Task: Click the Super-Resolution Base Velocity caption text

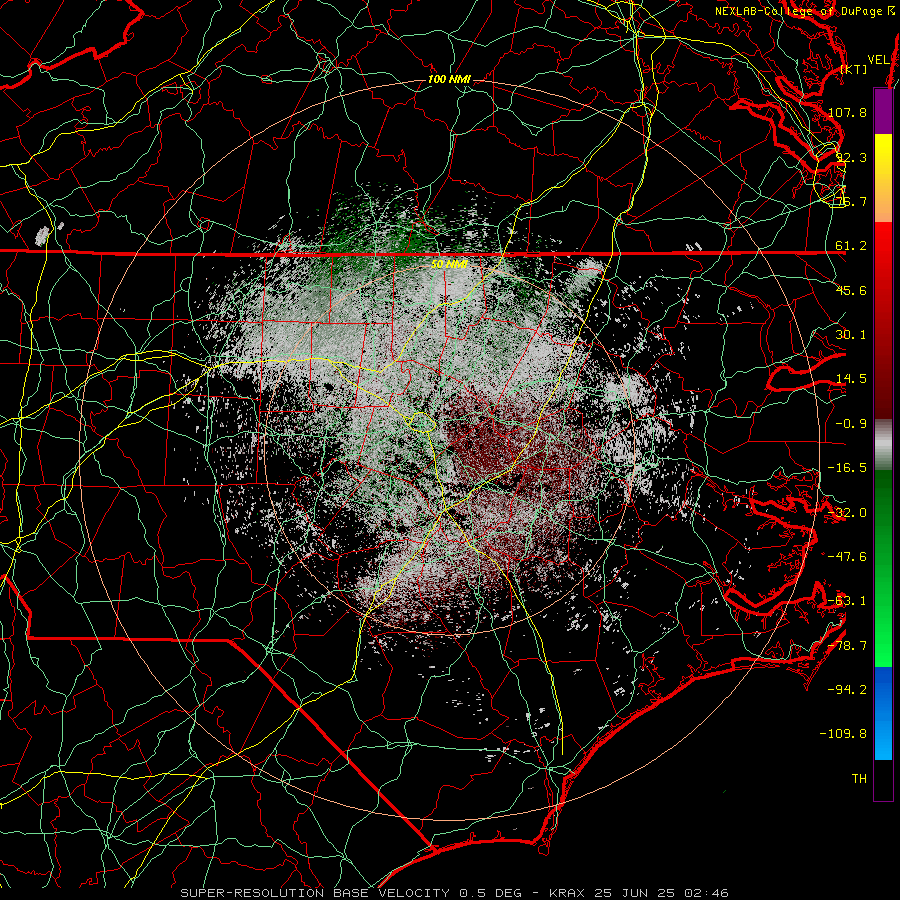Action: pos(315,893)
